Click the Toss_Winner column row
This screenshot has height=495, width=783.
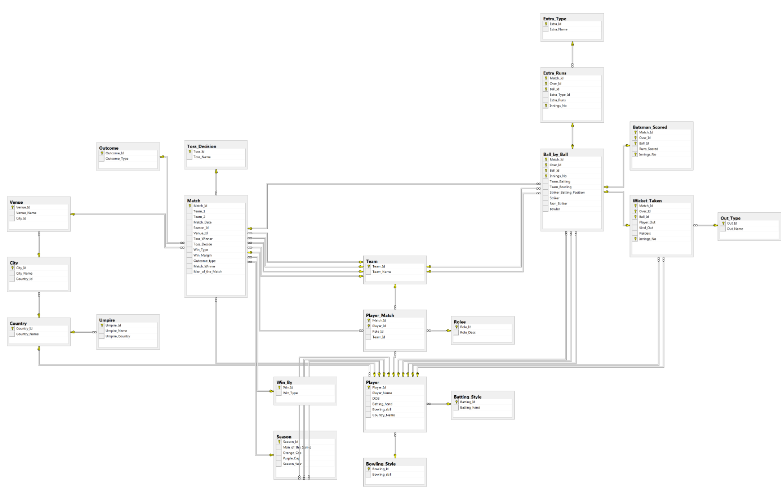click(x=216, y=239)
